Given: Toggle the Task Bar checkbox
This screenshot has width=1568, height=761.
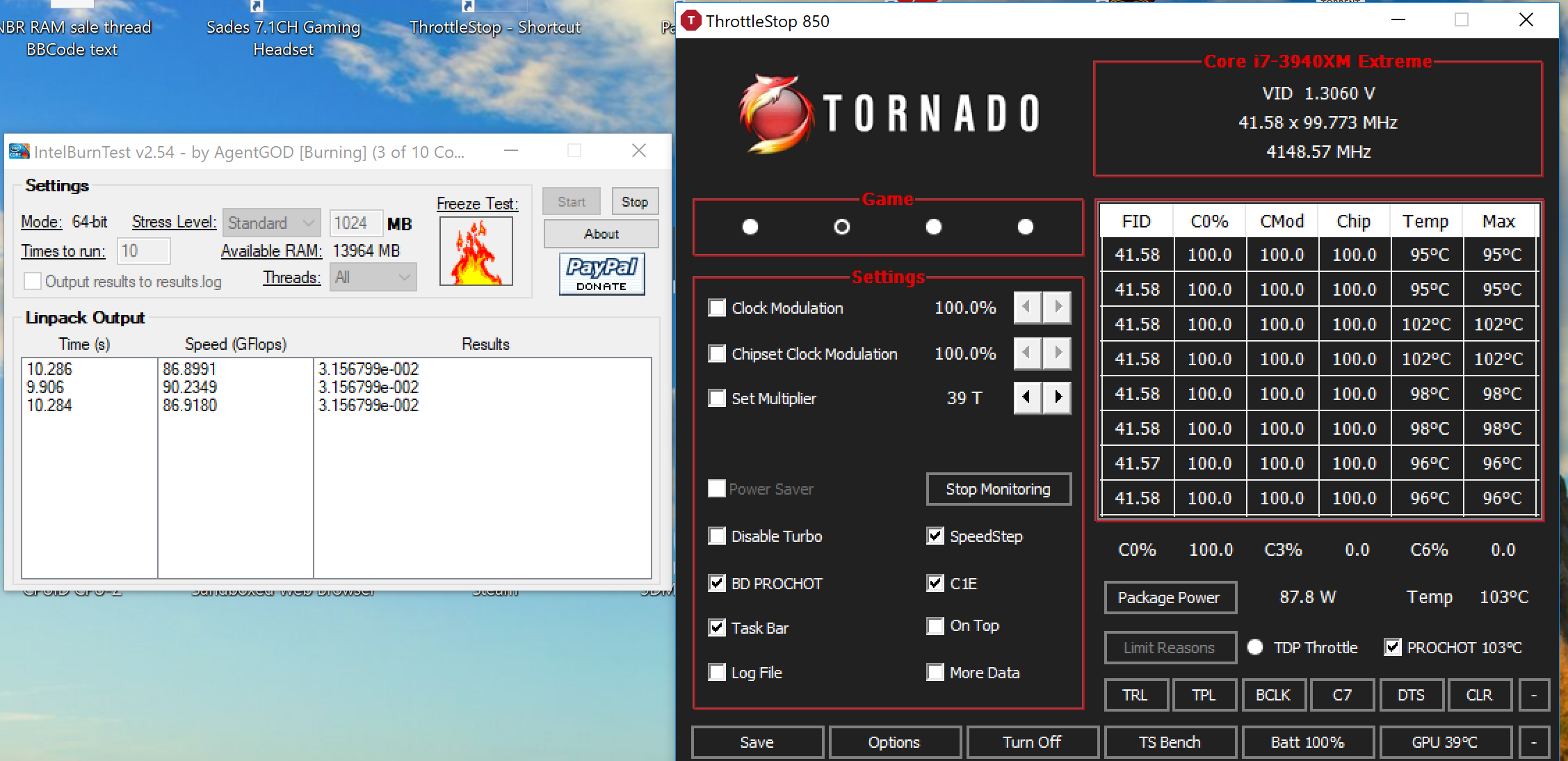Looking at the screenshot, I should click(x=717, y=627).
